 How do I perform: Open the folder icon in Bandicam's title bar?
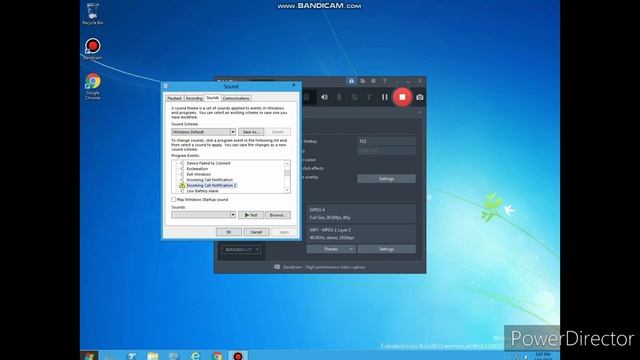click(362, 81)
